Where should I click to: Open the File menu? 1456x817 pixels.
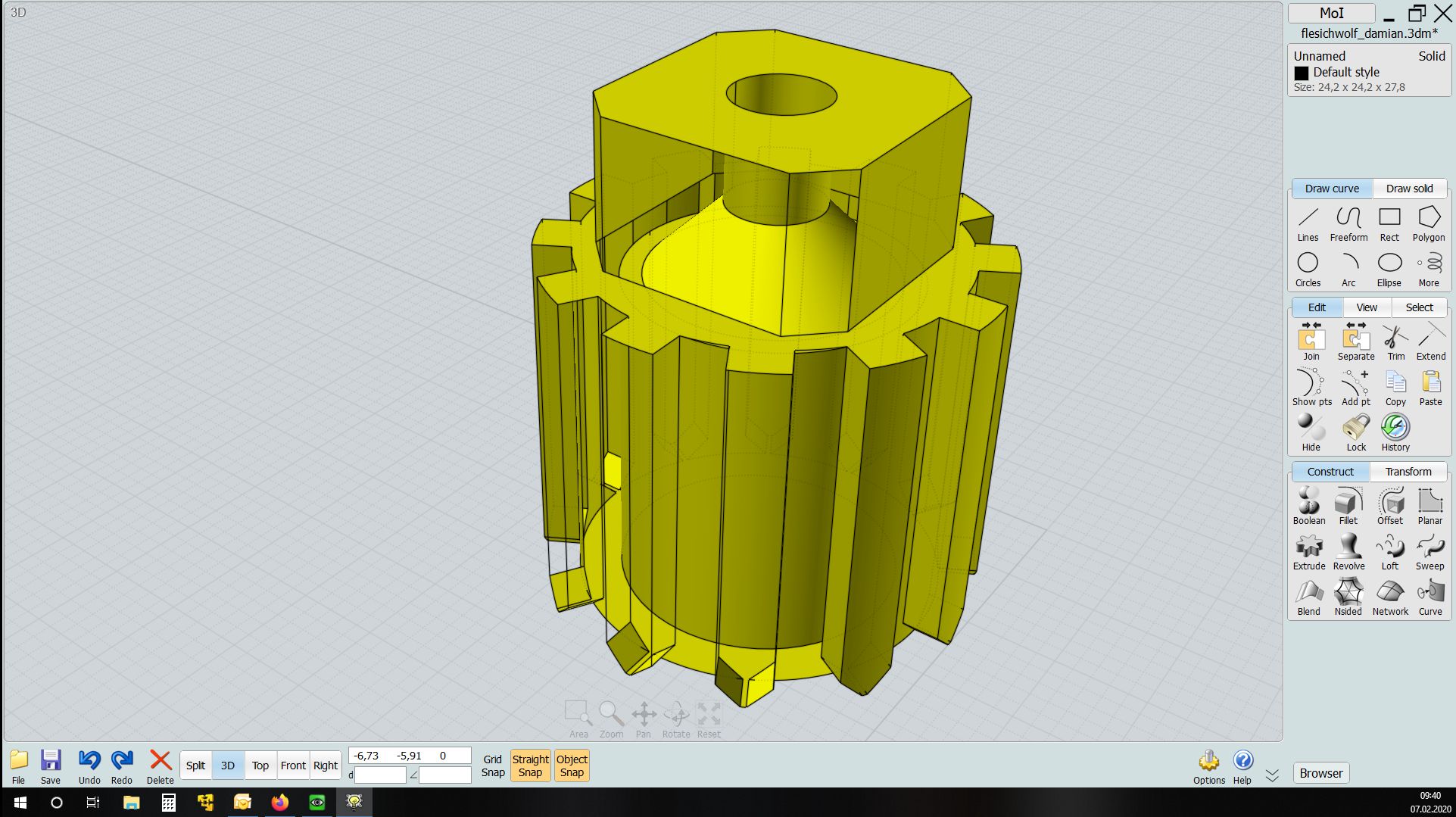coord(19,766)
